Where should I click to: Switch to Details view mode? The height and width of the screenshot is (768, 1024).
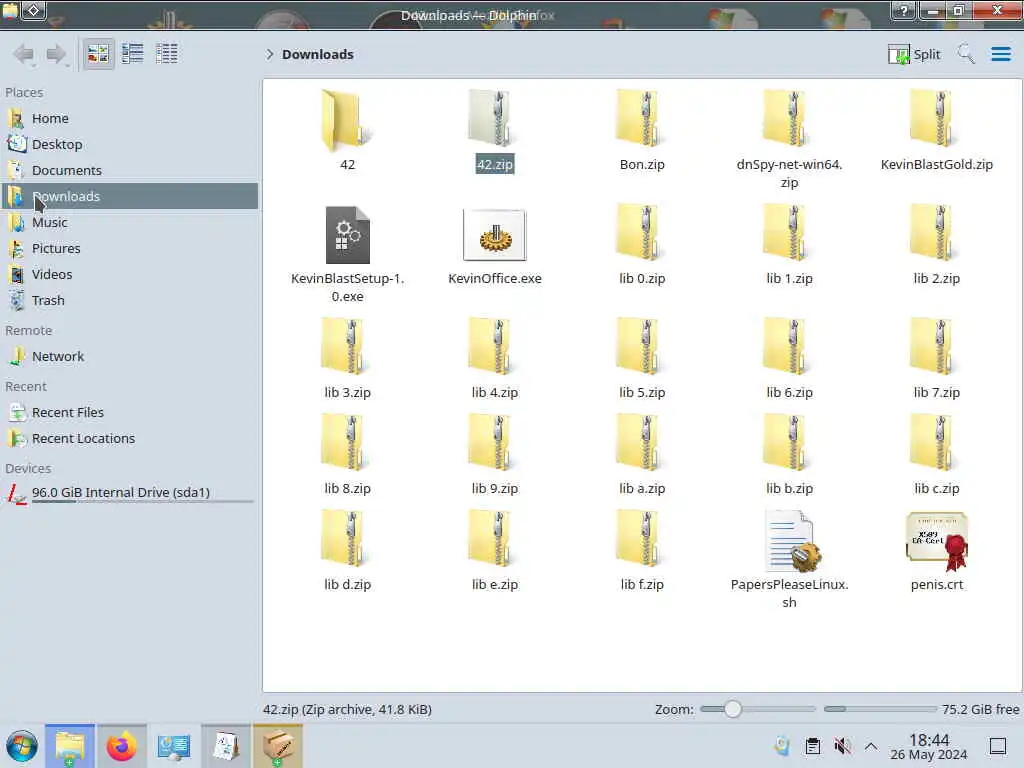167,54
